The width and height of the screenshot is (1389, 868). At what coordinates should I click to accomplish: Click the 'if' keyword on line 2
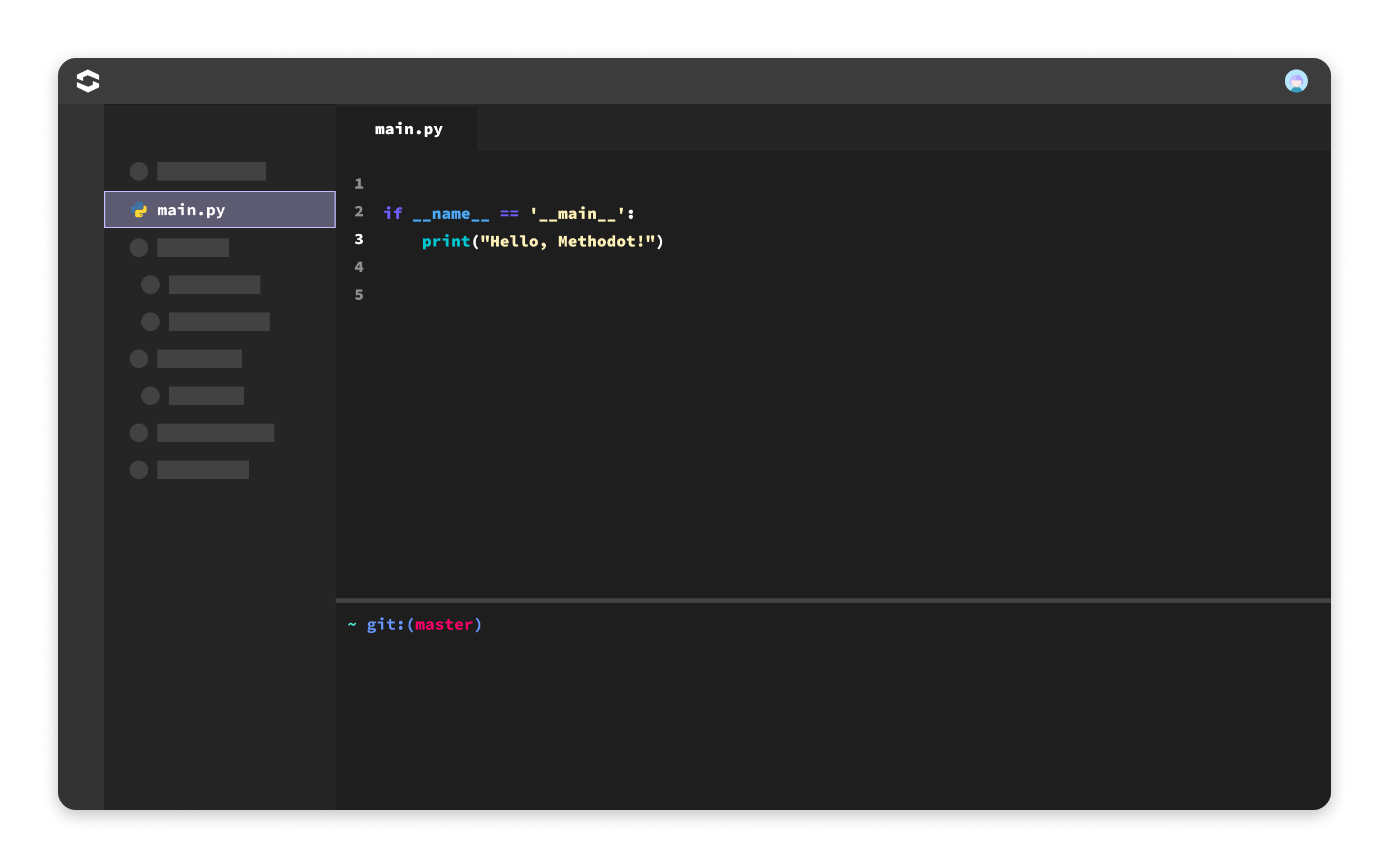pyautogui.click(x=393, y=214)
